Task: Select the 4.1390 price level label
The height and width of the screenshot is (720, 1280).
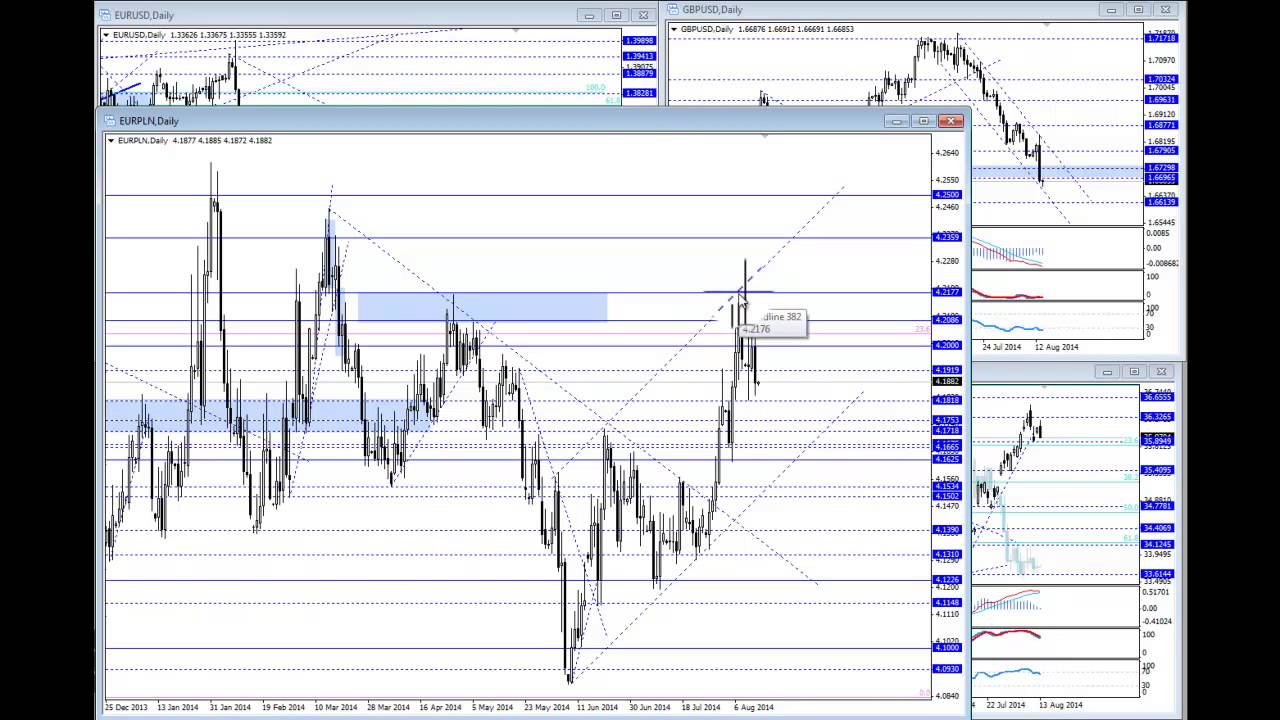Action: (x=946, y=530)
